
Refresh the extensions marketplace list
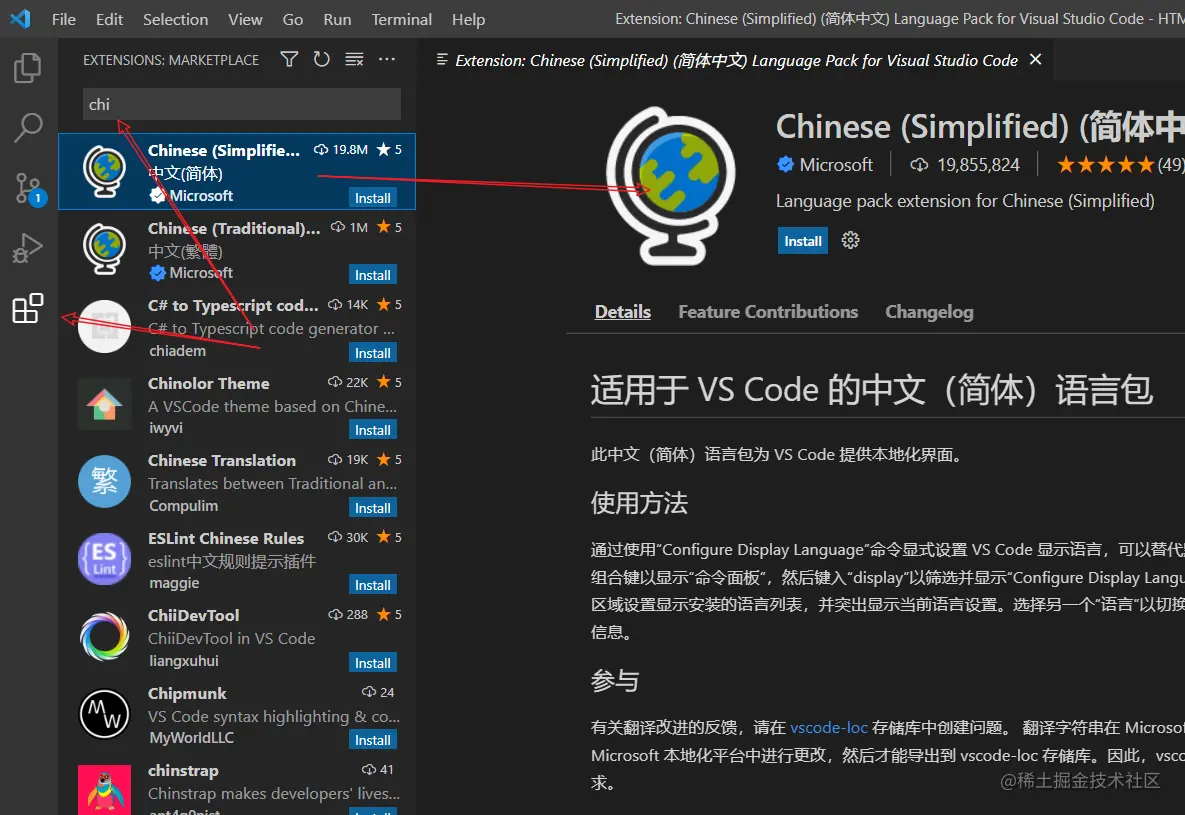[x=321, y=59]
